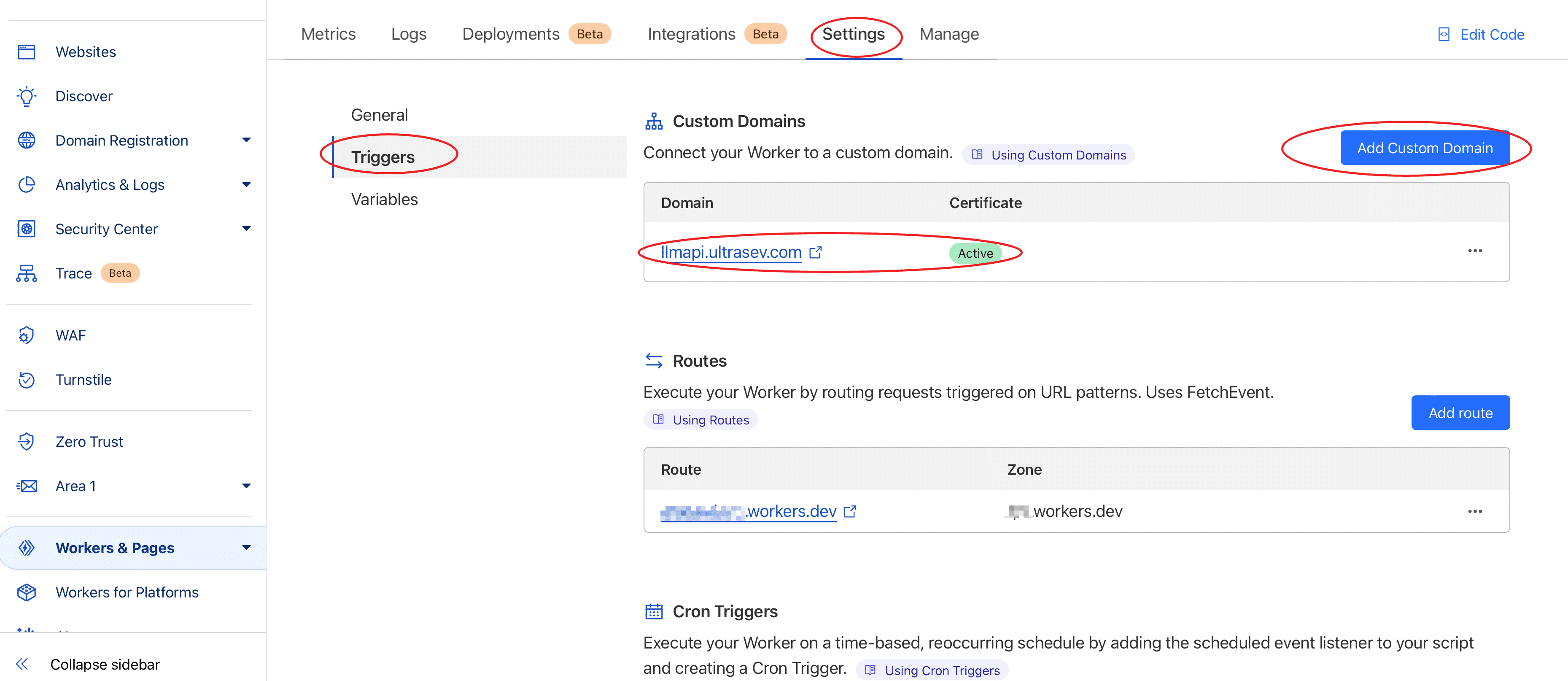Screen dimensions: 1568x681
Task: Expand the Domain Registration dropdown arrow
Action: tap(246, 140)
